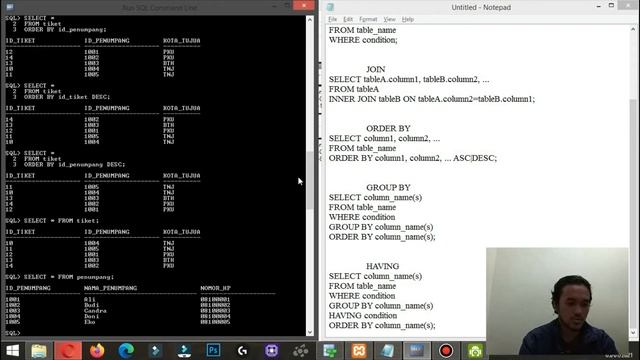Open the blue download-tray taskbar app
640x360 pixels.
[184, 351]
